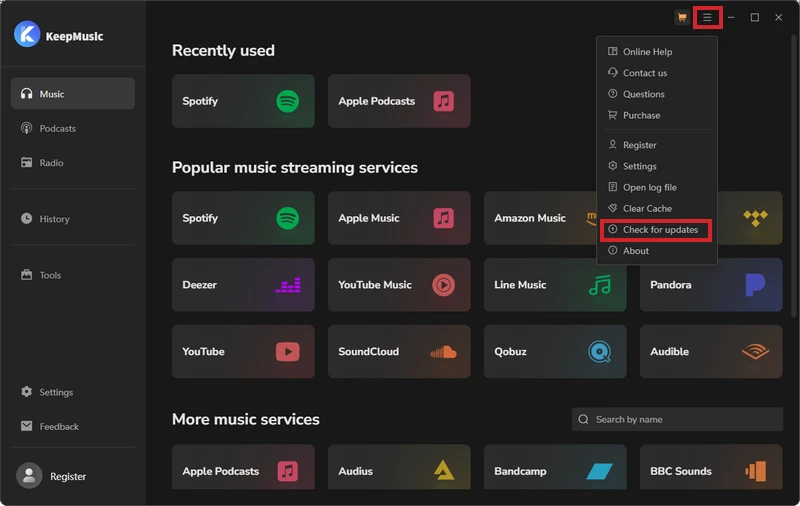Viewport: 800px width, 506px height.
Task: Choose Online Help from the menu
Action: (x=657, y=52)
